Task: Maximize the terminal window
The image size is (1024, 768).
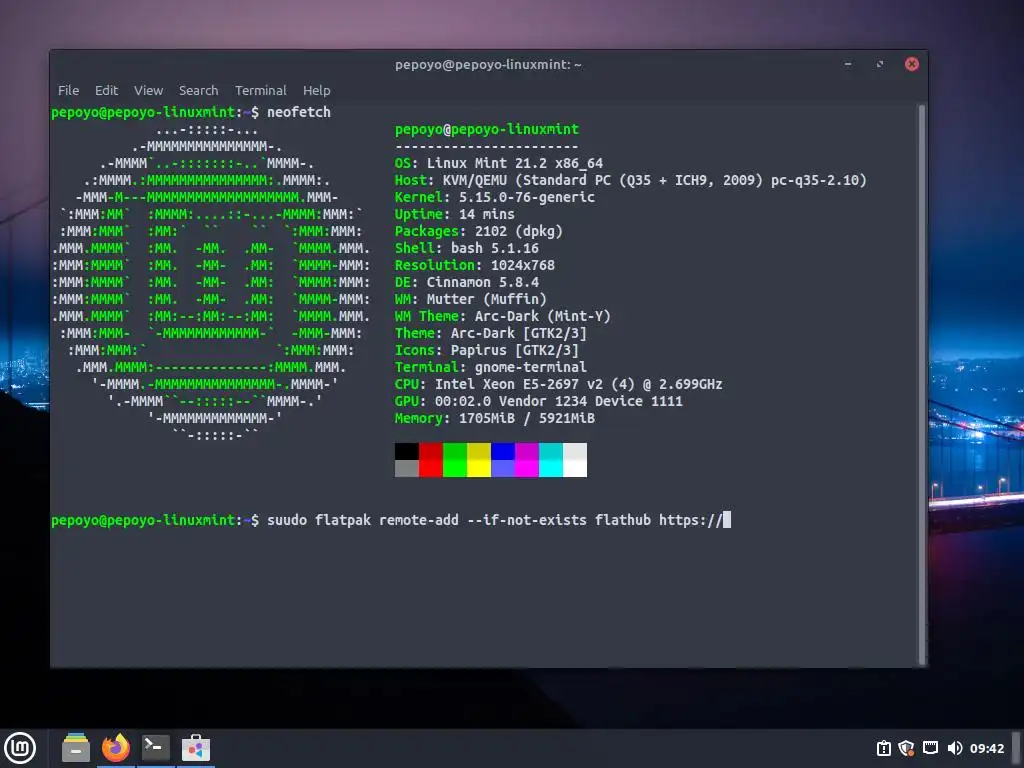Action: 880,64
